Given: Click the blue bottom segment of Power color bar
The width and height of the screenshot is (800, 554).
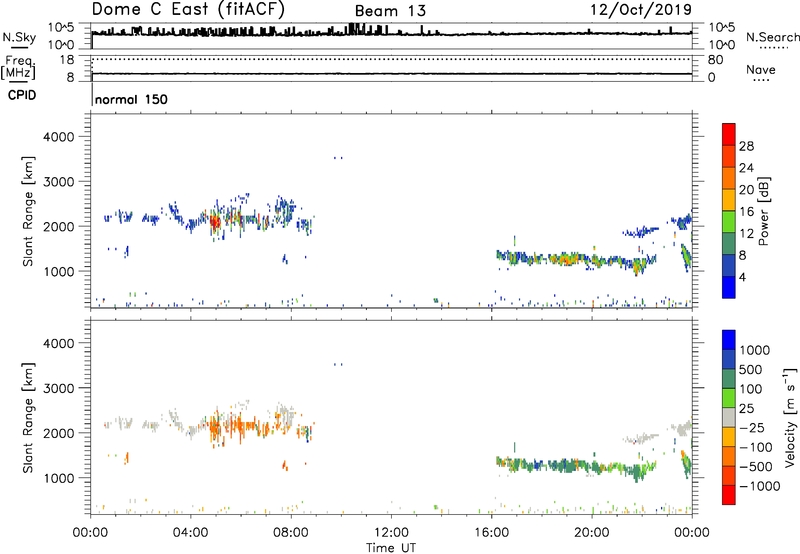Looking at the screenshot, I should 729,287.
